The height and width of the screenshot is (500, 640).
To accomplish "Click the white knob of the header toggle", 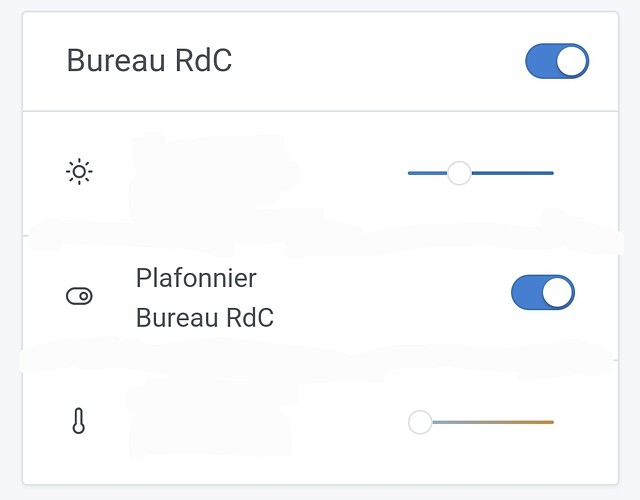I will (572, 61).
